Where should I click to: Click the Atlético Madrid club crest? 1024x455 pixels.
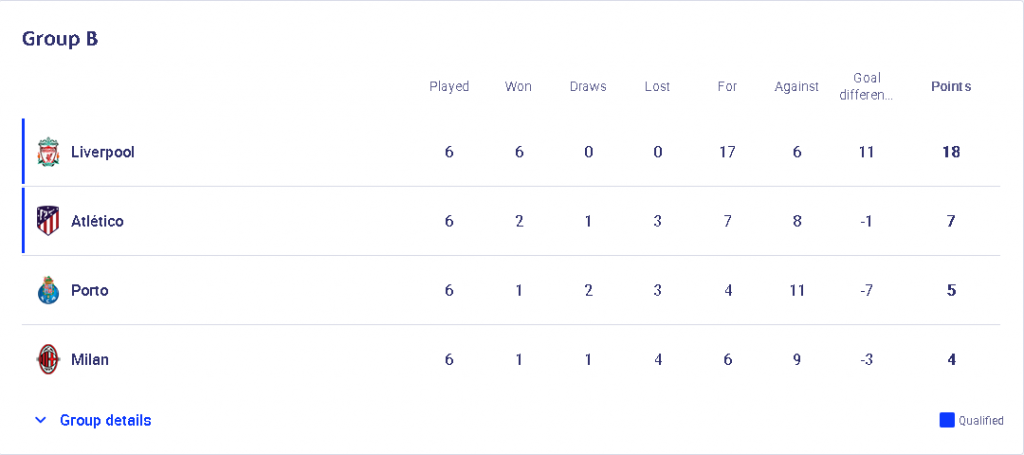(48, 221)
